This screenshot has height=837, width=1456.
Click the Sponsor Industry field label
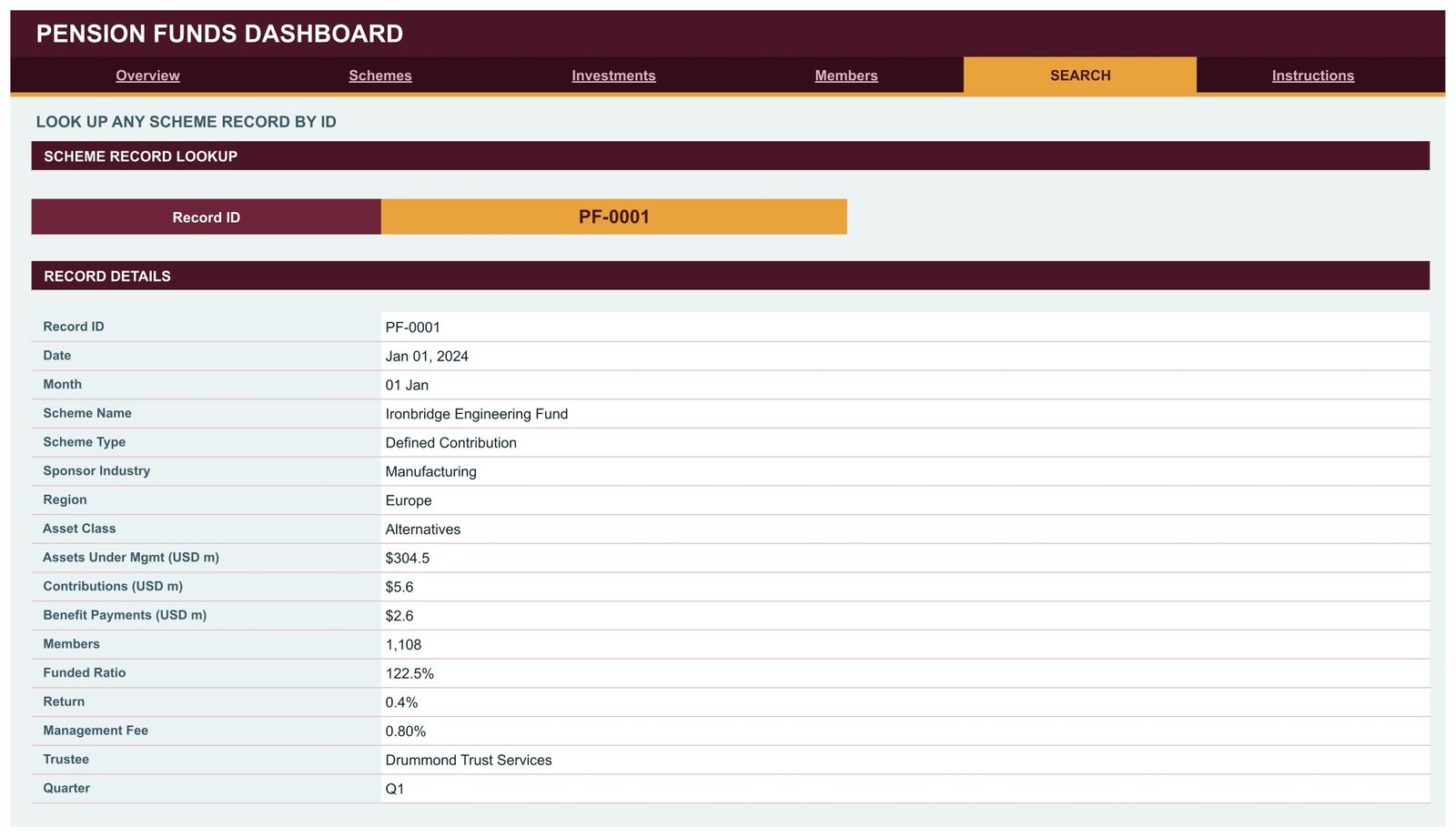coord(96,471)
